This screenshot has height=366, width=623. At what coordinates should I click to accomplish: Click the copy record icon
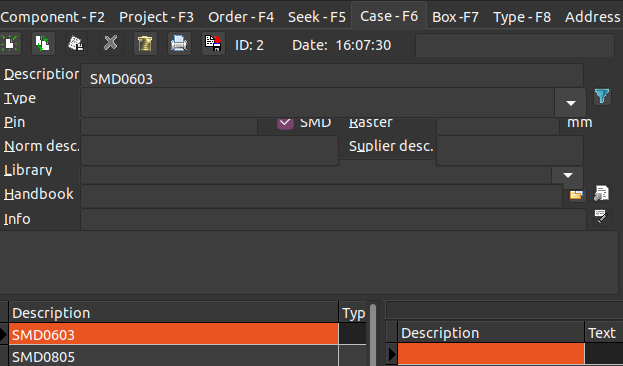click(43, 43)
